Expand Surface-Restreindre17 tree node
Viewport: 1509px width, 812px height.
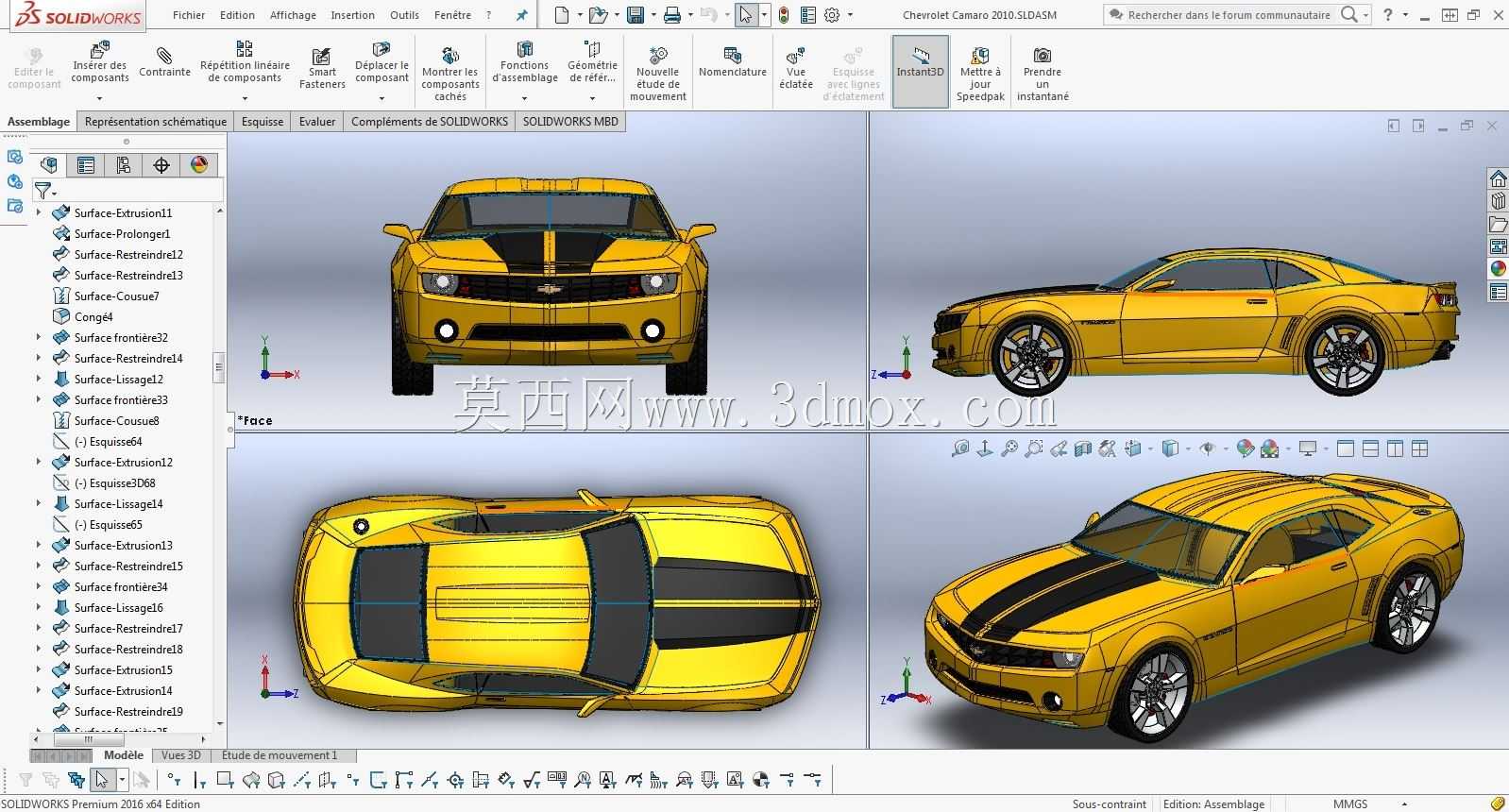[39, 628]
